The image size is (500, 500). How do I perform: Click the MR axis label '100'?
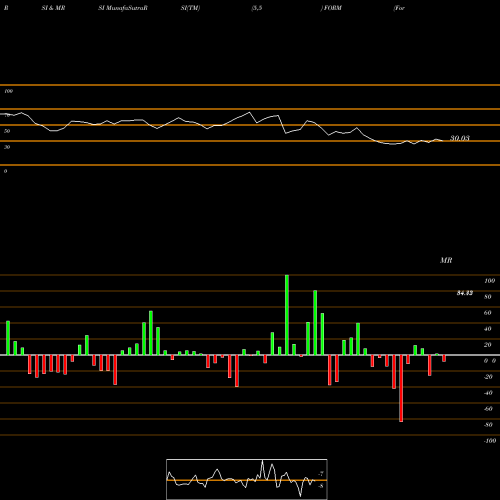(489, 281)
